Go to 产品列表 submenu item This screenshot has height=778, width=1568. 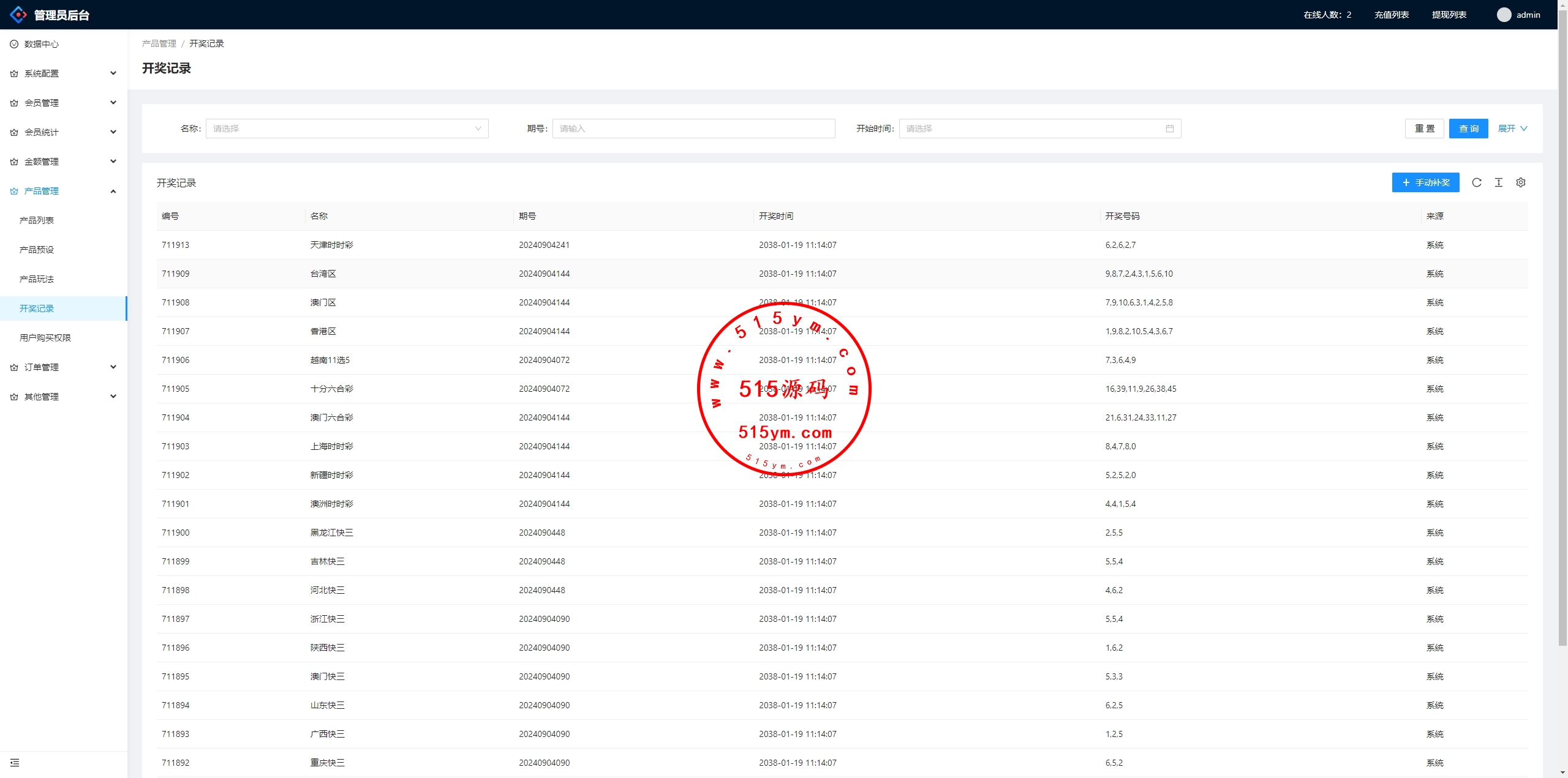[37, 220]
